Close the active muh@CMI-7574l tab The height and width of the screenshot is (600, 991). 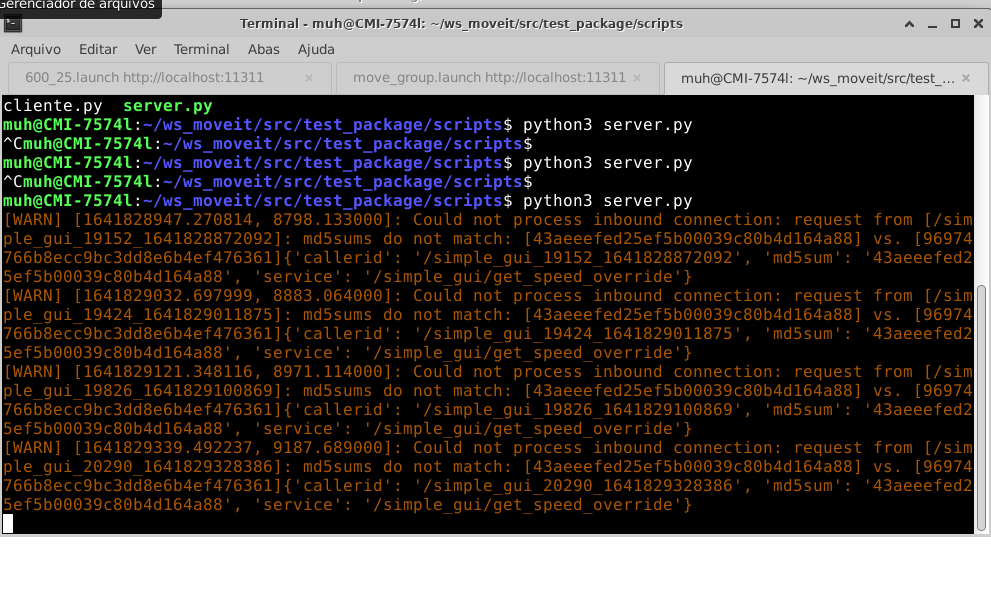(965, 76)
